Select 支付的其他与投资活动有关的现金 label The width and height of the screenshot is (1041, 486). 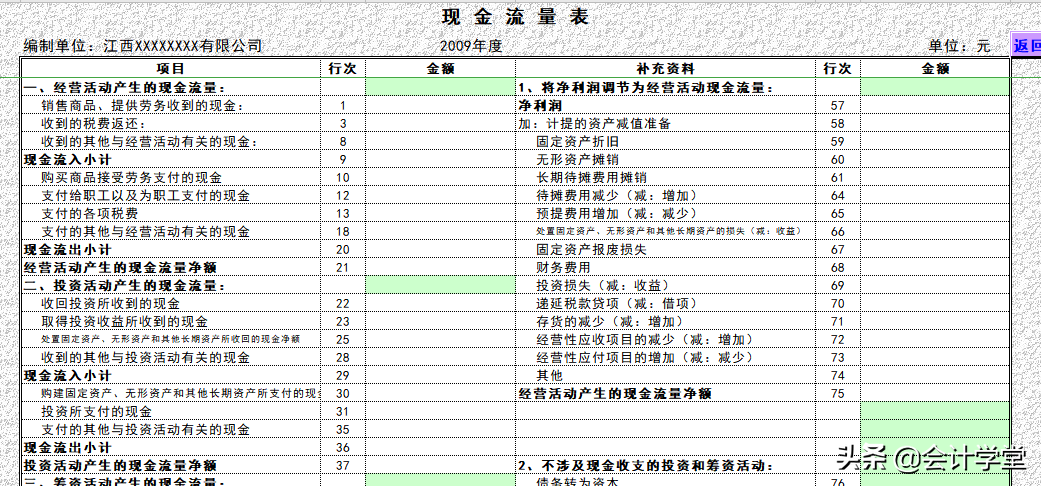pyautogui.click(x=145, y=430)
